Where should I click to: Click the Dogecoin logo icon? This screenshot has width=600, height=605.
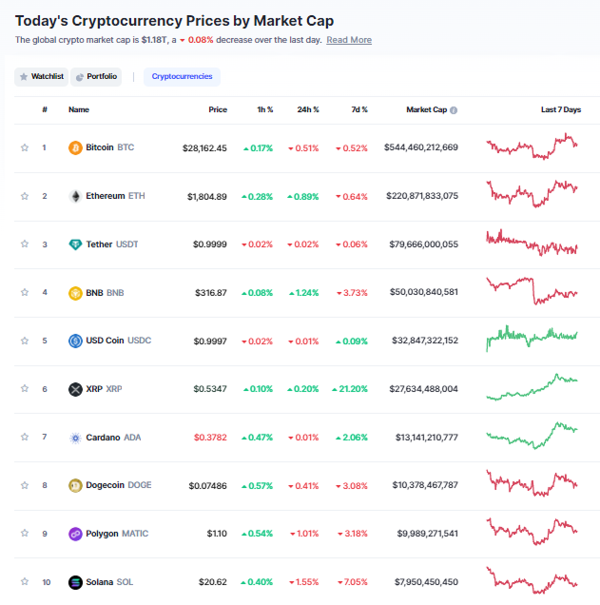75,486
